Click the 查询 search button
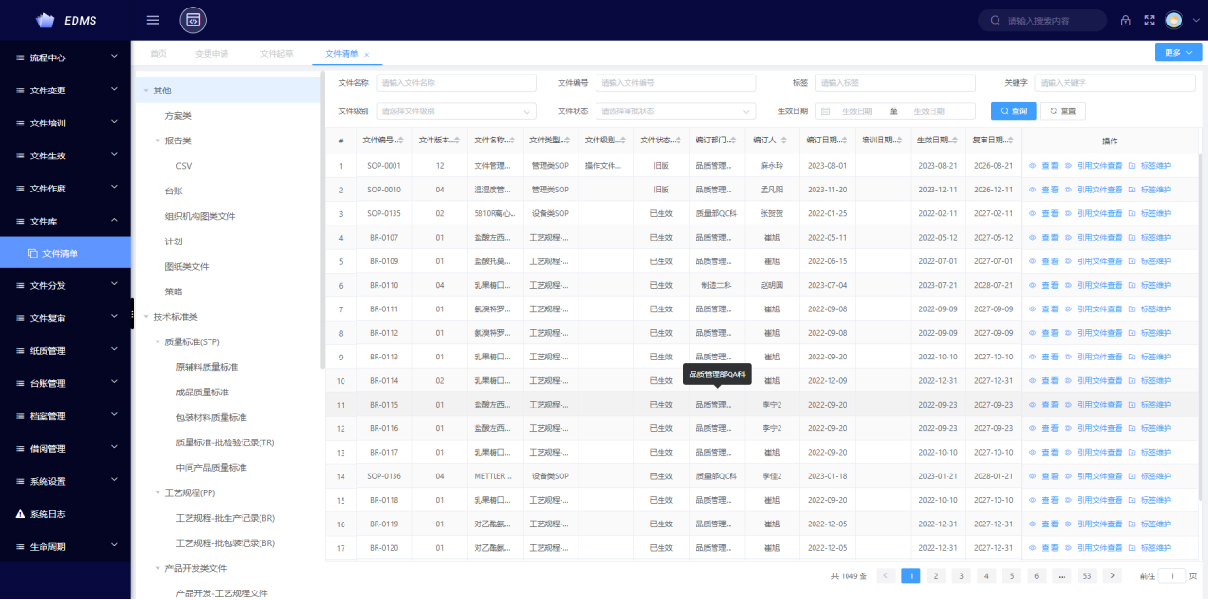The image size is (1208, 600). (x=1013, y=112)
